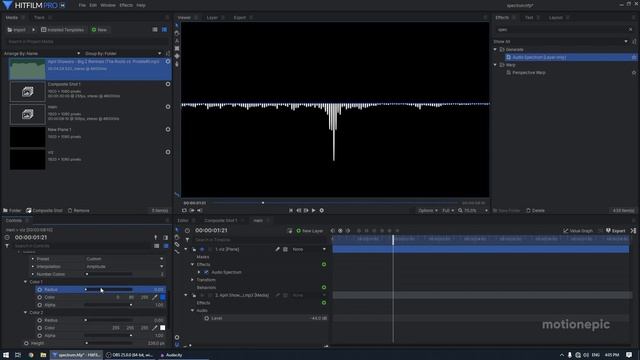Open the Preset Custom dropdown
640x360 pixels.
tap(124, 259)
